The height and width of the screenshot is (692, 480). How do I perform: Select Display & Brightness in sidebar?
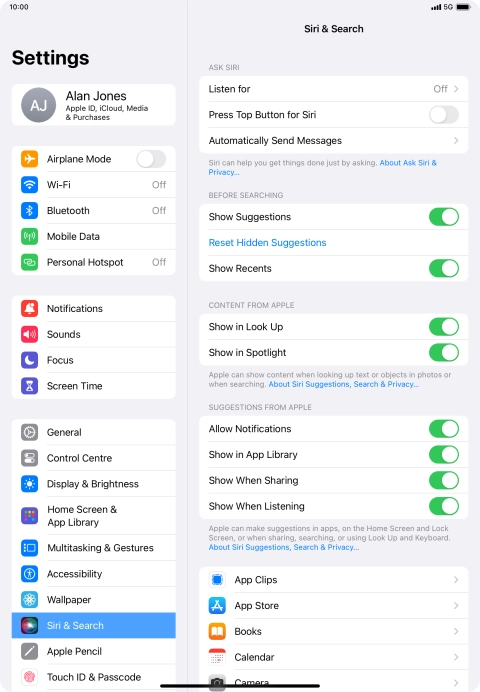[x=94, y=484]
